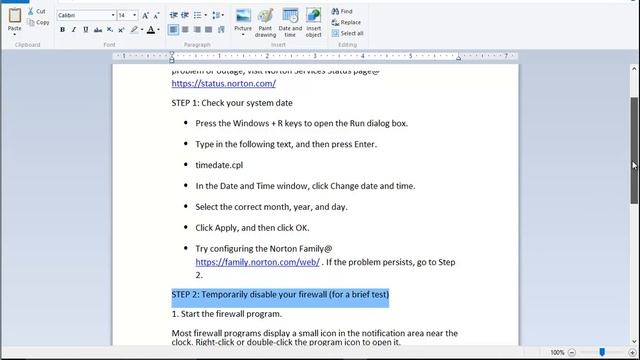Open Replace in Editing group

pyautogui.click(x=346, y=22)
